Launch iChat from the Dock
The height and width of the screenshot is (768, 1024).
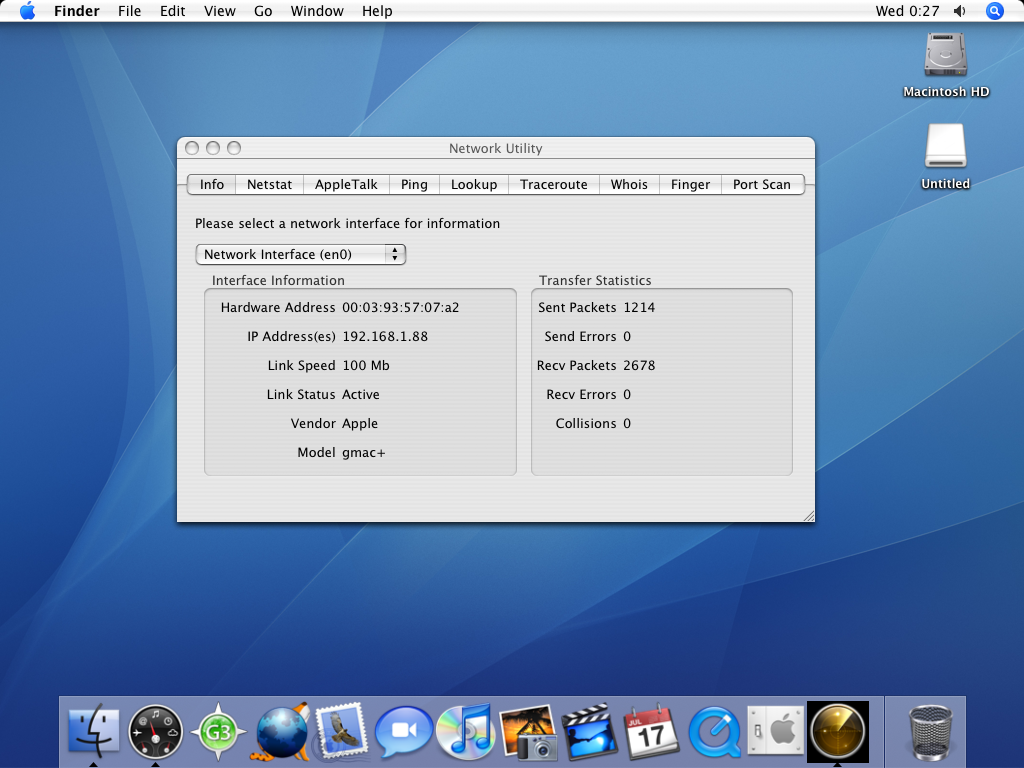pyautogui.click(x=403, y=731)
